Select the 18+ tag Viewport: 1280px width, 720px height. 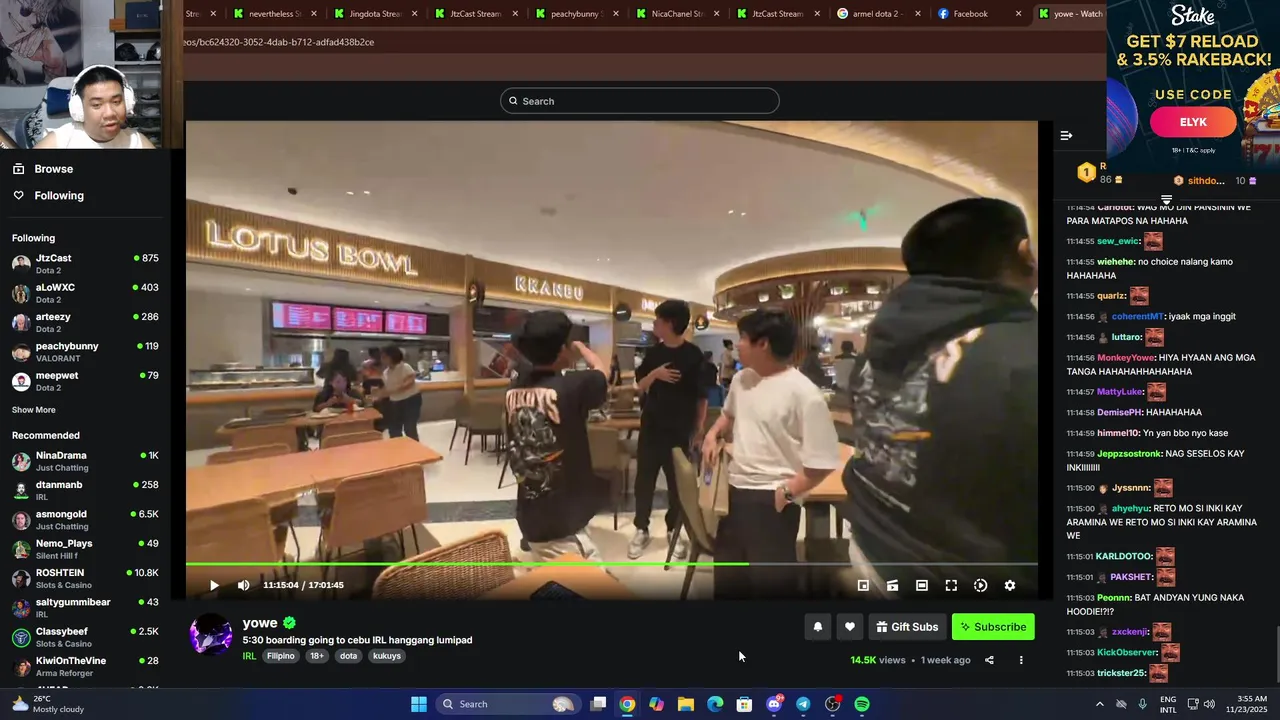click(x=316, y=656)
